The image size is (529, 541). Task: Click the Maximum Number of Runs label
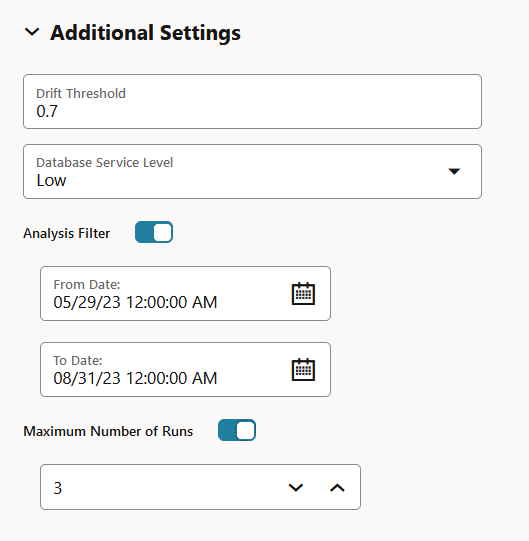[x=108, y=431]
